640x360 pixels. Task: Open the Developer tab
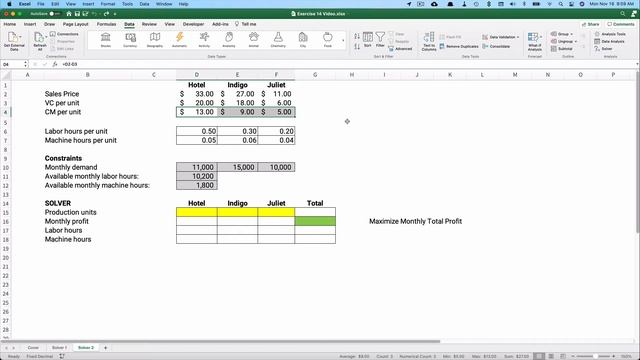[x=193, y=24]
